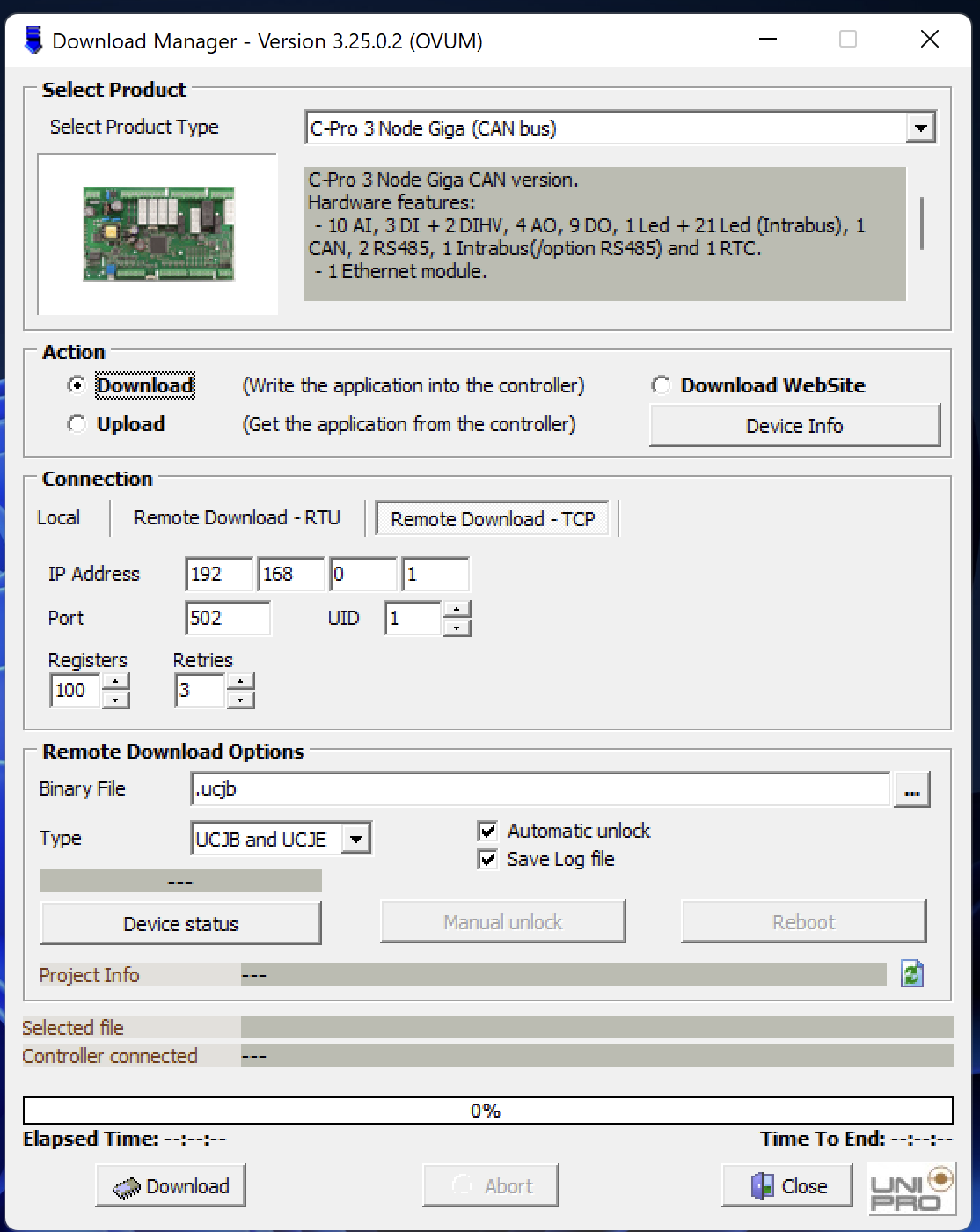Click the first IP address octet field 192
The width and height of the screenshot is (980, 1232).
pos(219,574)
